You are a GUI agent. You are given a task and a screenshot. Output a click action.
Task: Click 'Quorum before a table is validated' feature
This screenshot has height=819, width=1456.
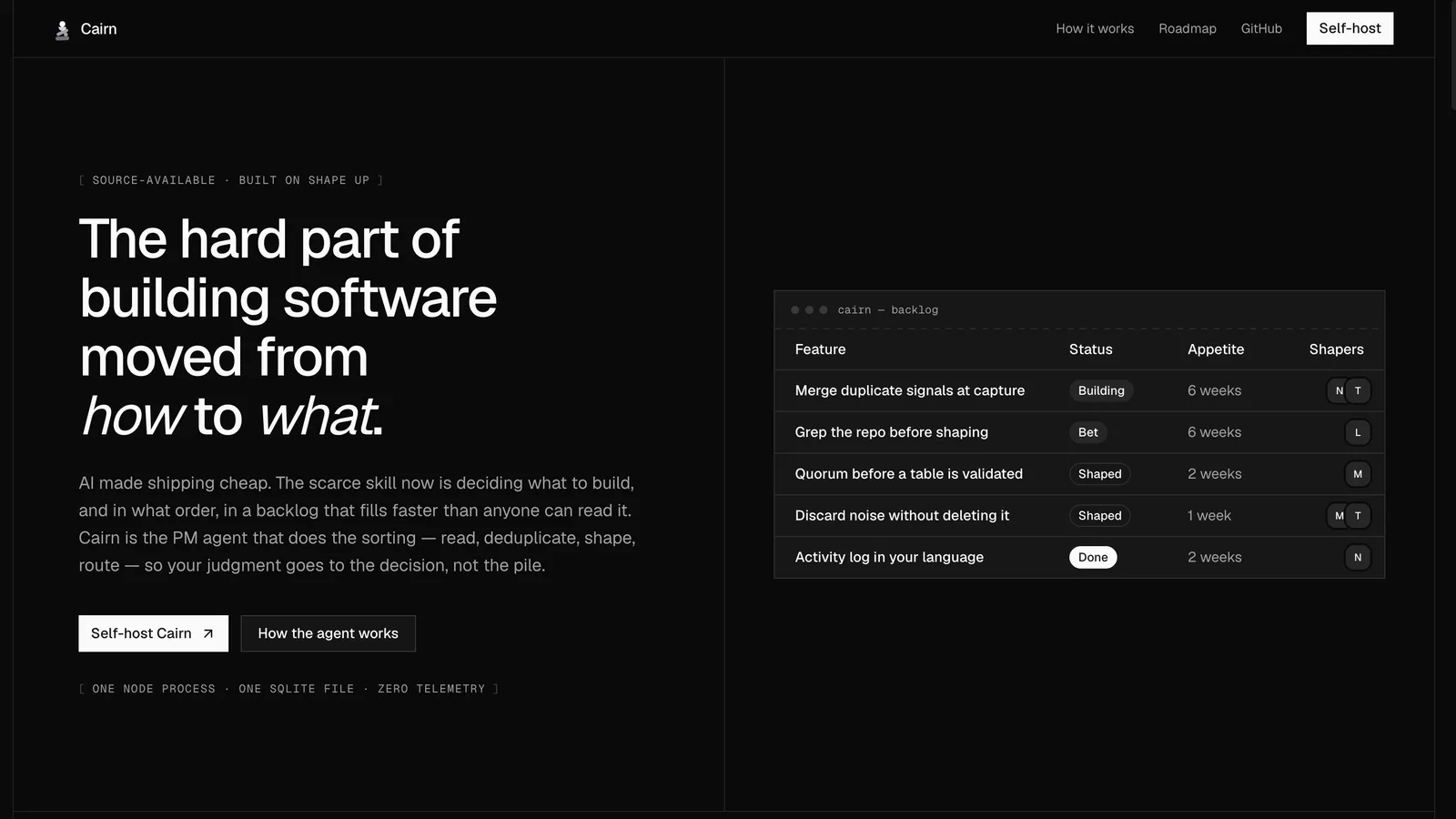(x=908, y=474)
